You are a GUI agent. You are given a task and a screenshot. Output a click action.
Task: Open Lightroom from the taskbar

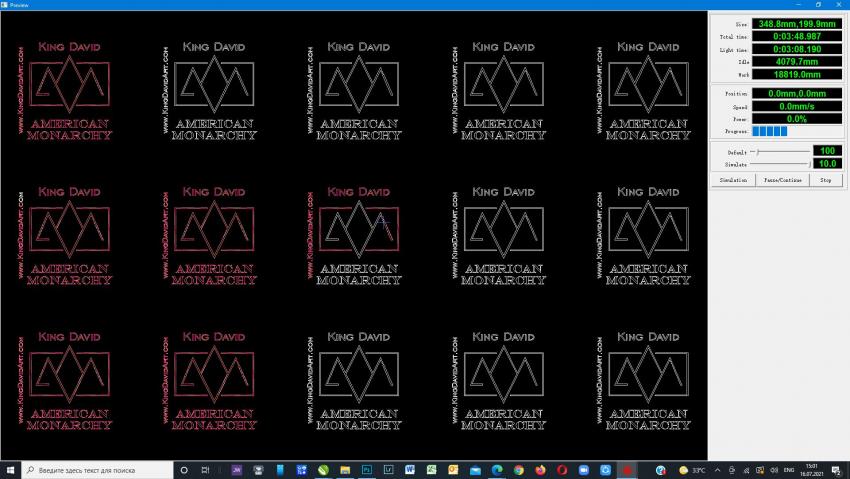388,469
